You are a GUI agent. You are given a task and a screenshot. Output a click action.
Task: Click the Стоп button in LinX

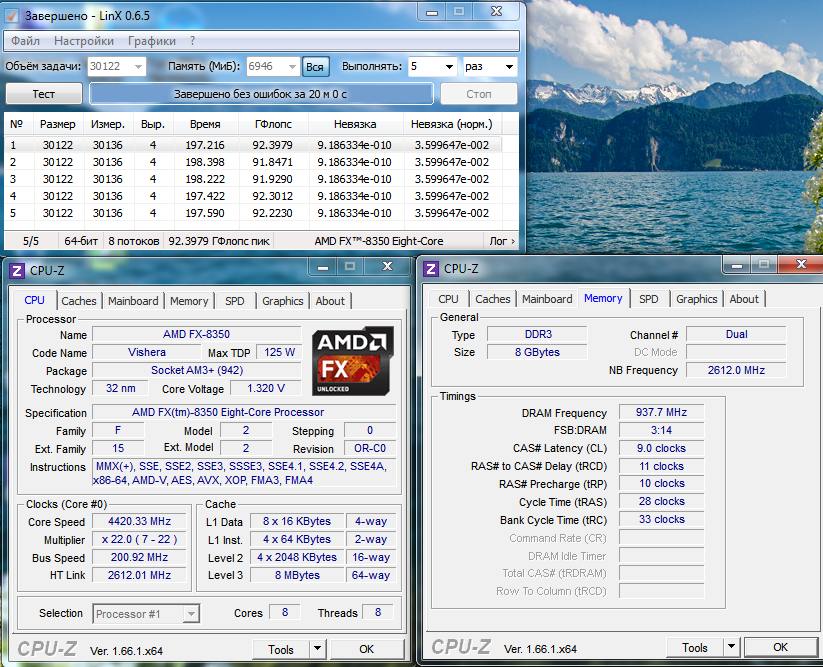[479, 94]
